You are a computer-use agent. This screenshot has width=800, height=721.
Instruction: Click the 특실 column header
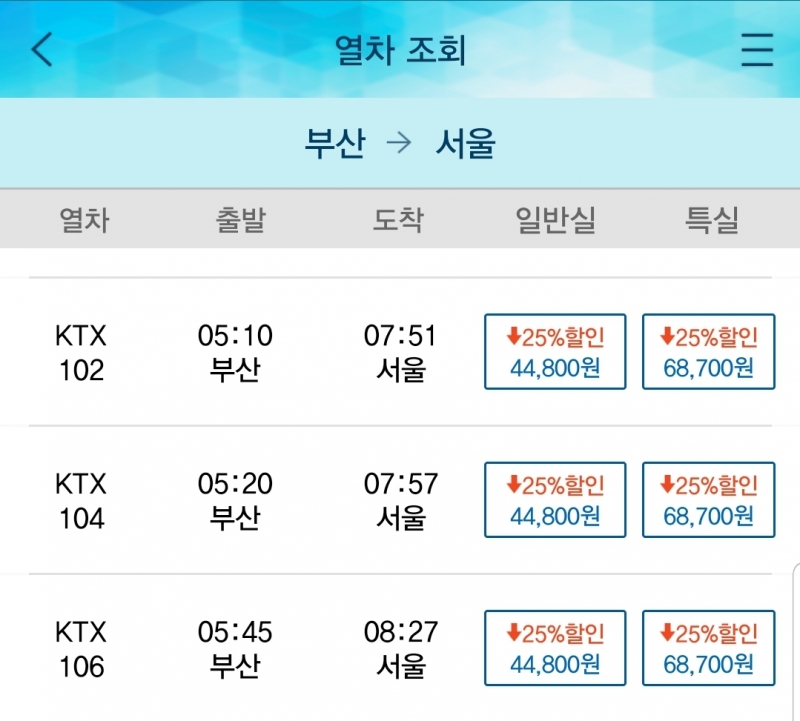pos(711,220)
